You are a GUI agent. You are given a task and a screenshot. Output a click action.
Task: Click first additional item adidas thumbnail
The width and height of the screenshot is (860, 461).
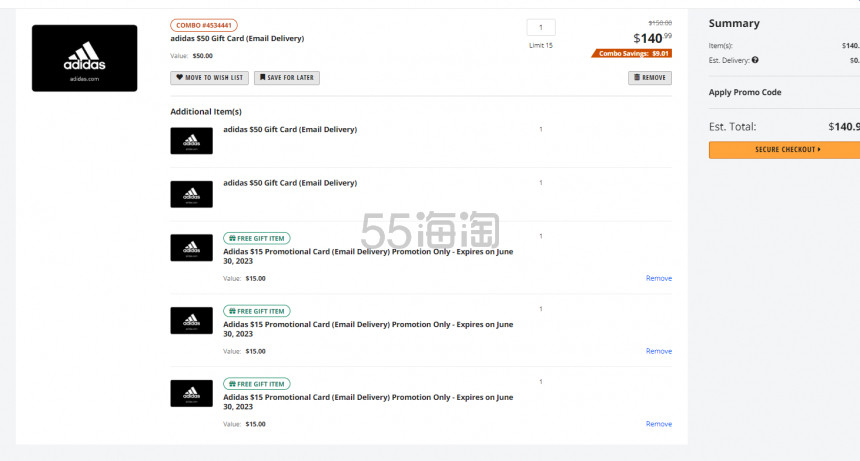[x=191, y=141]
